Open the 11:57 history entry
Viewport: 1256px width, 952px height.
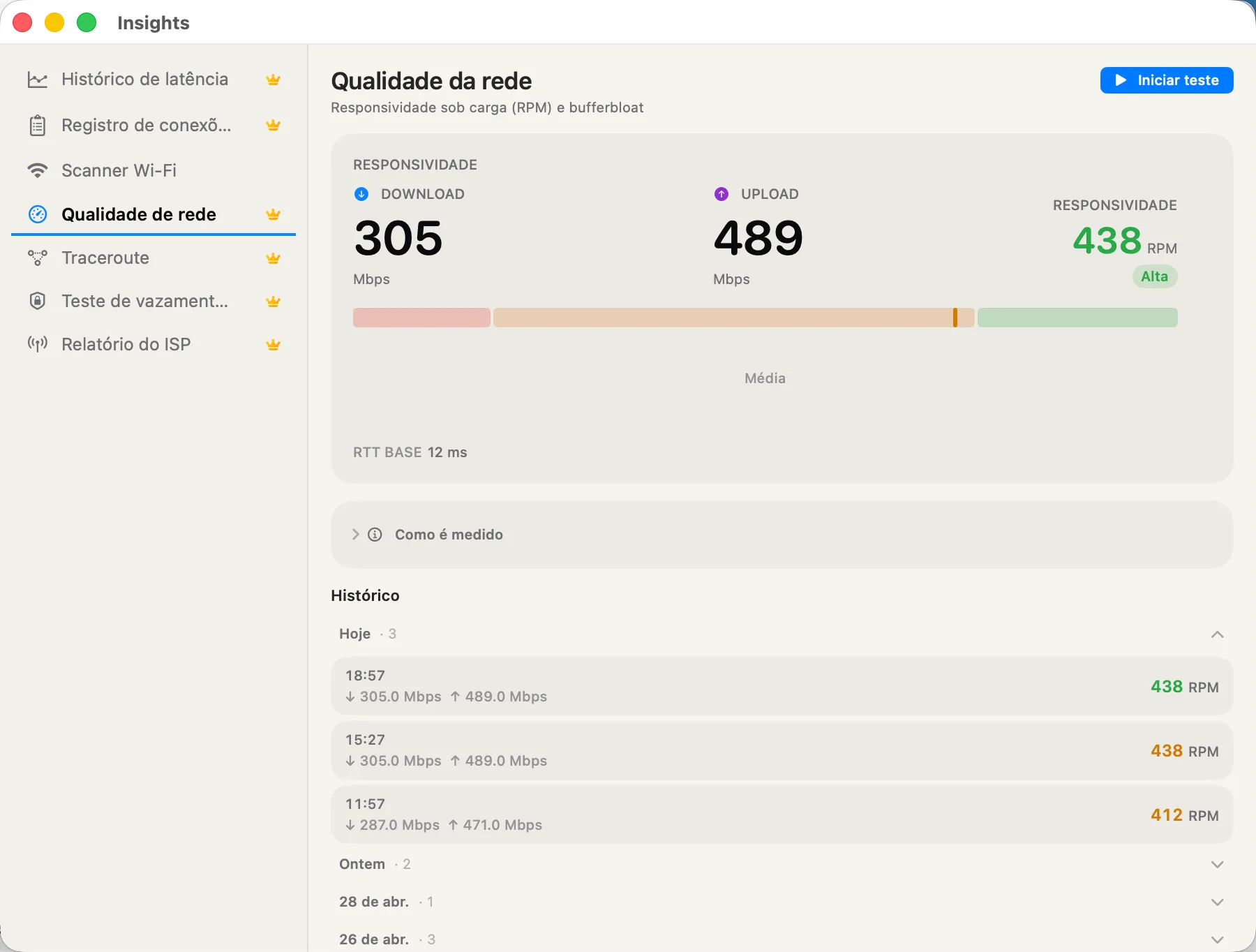[x=782, y=815]
